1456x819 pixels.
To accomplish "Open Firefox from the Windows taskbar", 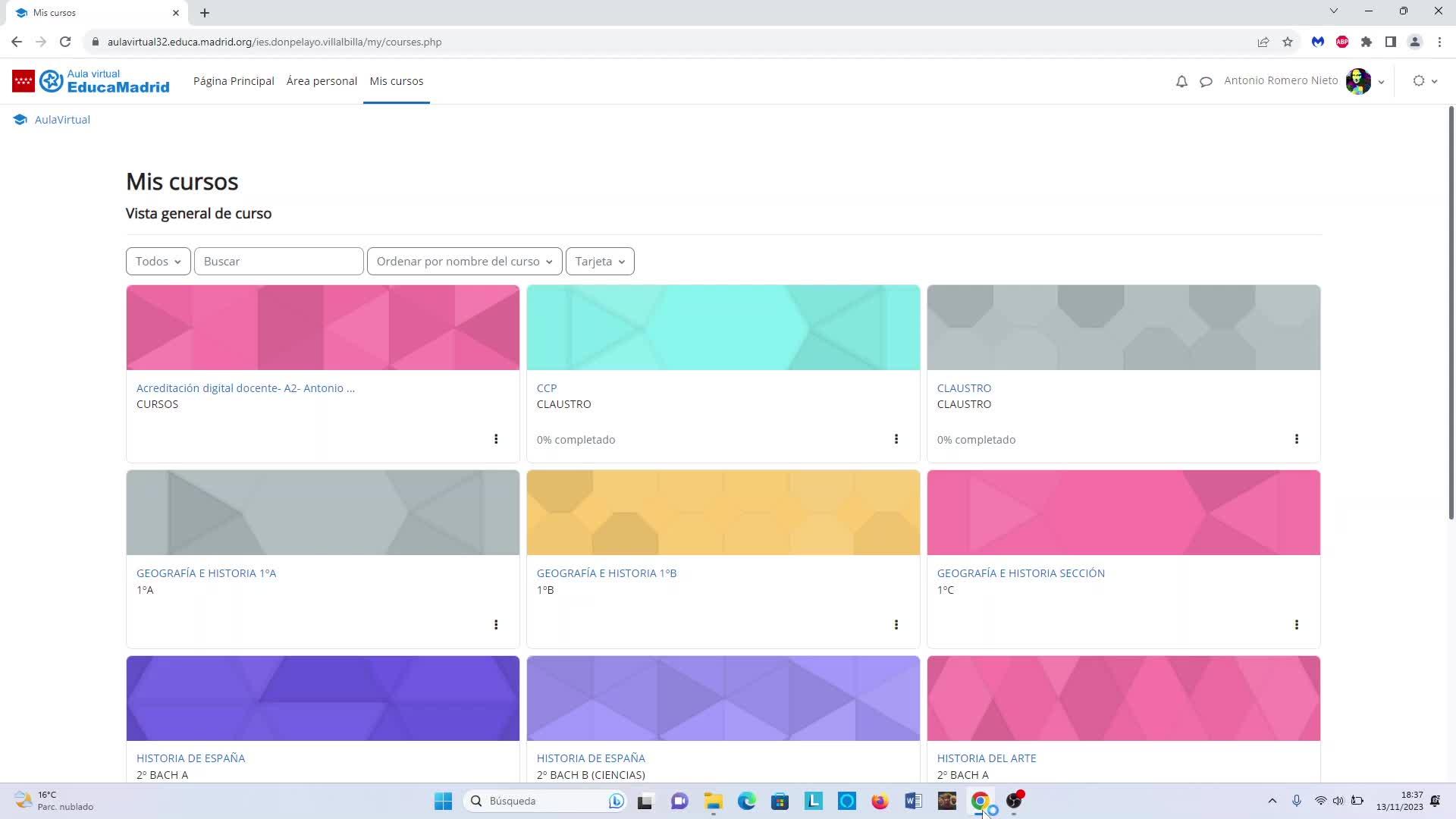I will coord(880,801).
